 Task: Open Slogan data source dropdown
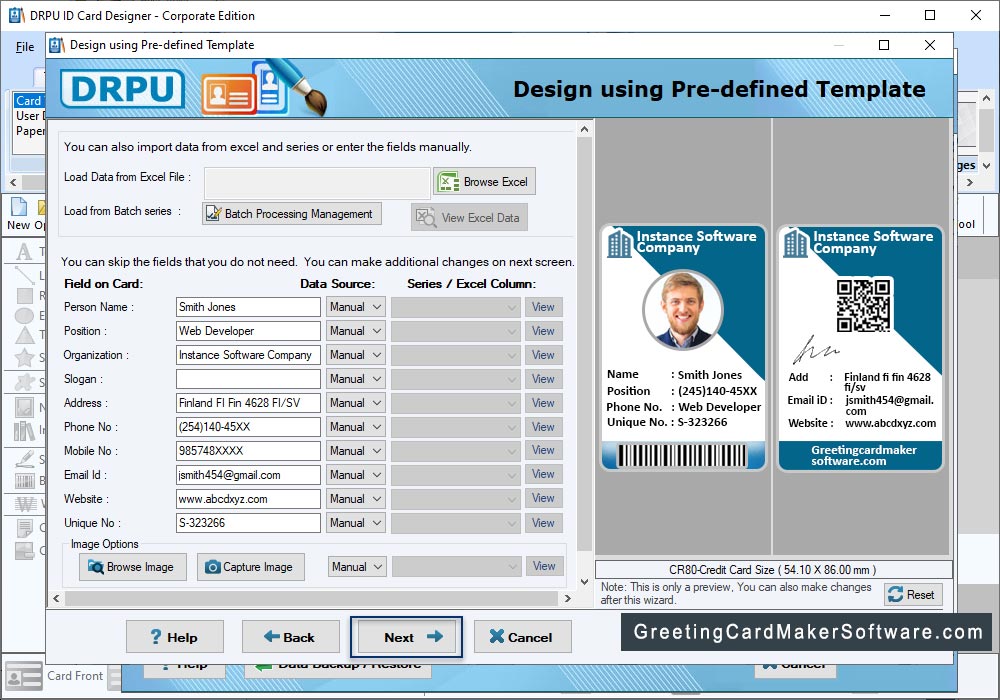click(356, 379)
